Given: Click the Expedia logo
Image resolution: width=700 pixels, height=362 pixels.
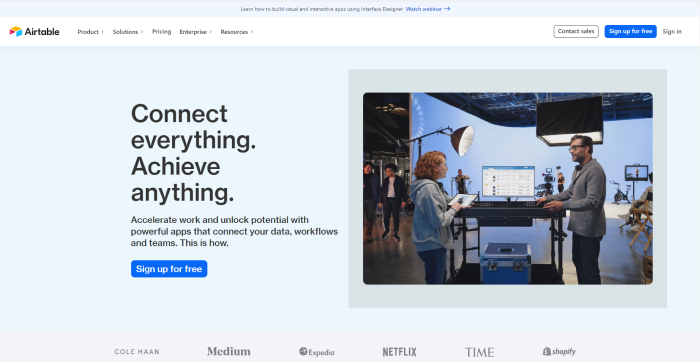Looking at the screenshot, I should [317, 352].
